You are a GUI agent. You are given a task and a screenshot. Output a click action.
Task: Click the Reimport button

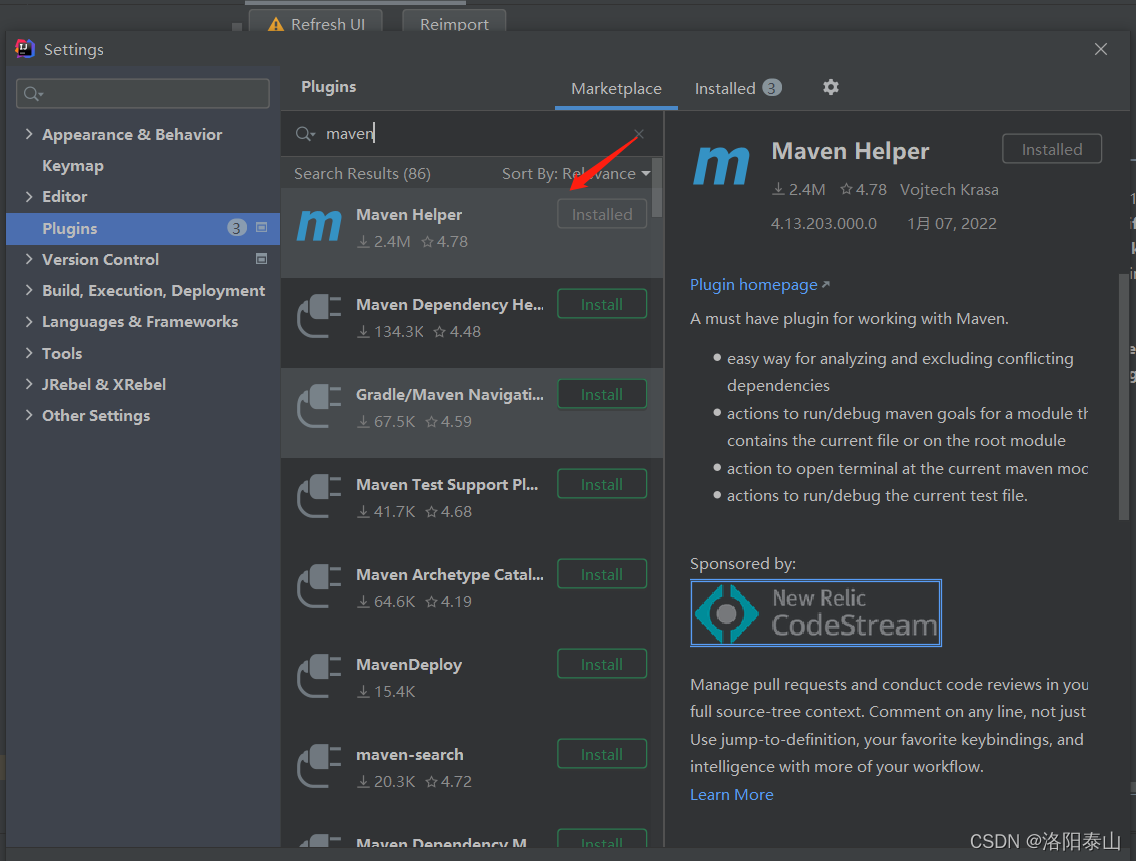454,22
